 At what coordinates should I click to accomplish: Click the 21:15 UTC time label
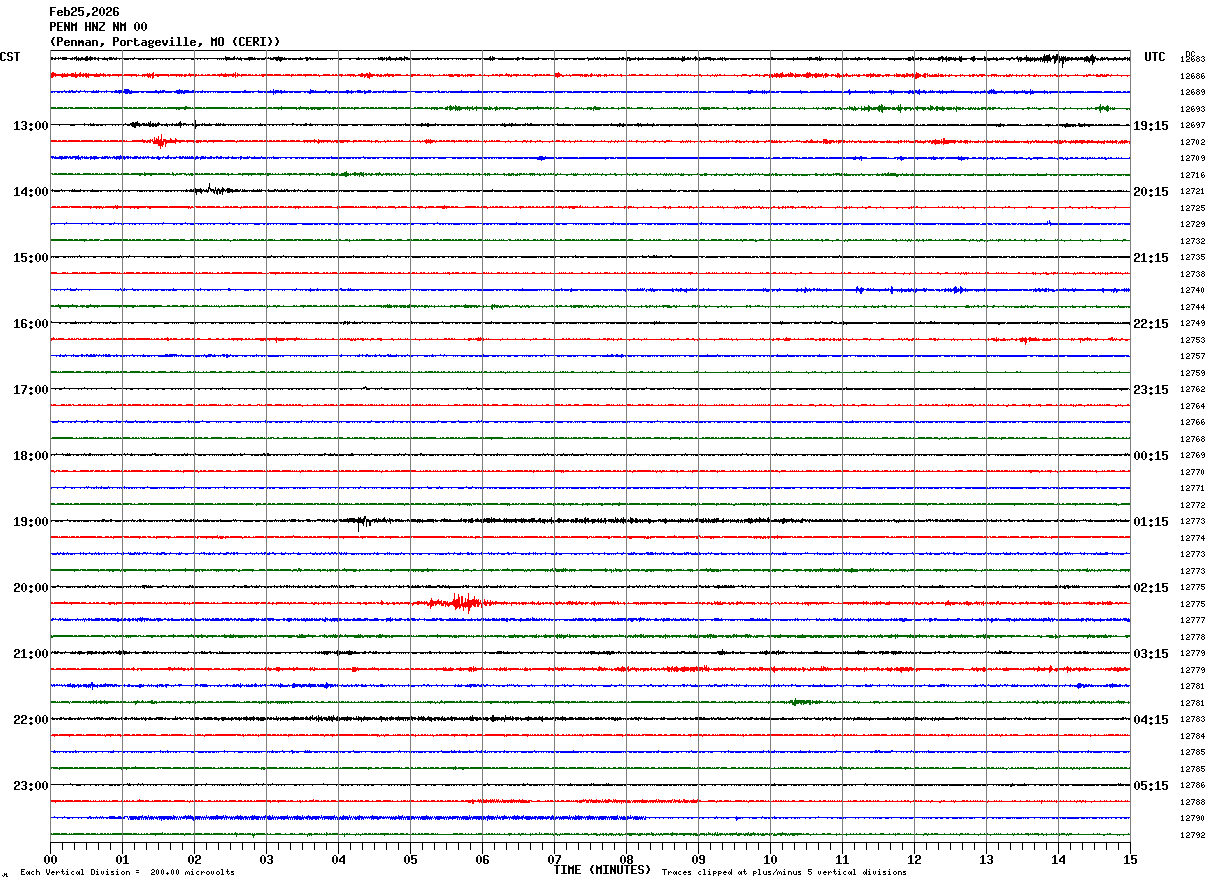point(1151,258)
